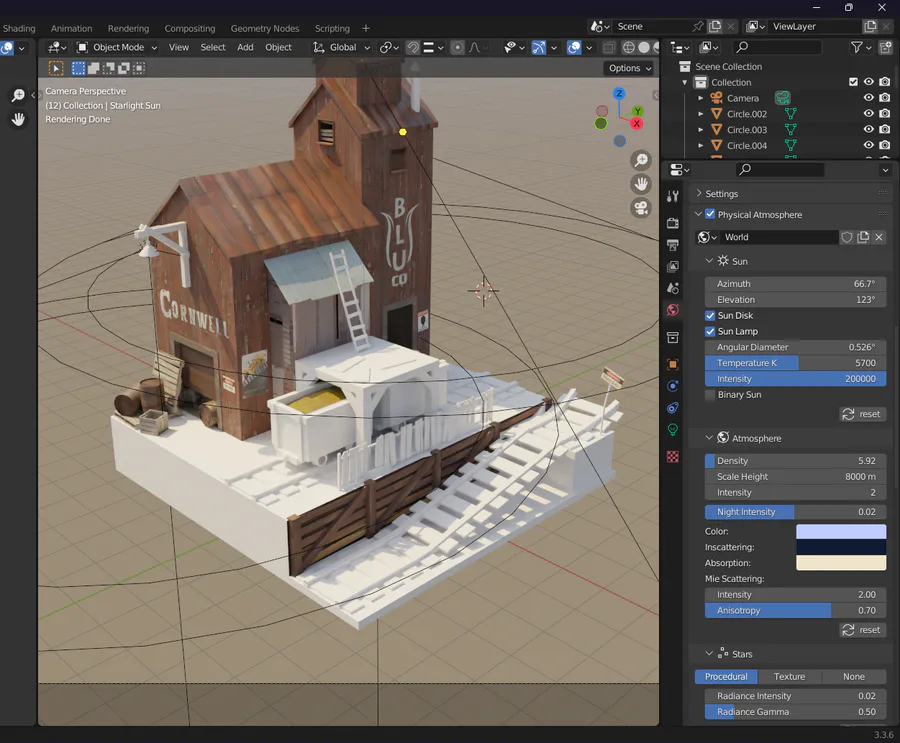
Task: Open the Object Mode dropdown
Action: [118, 47]
